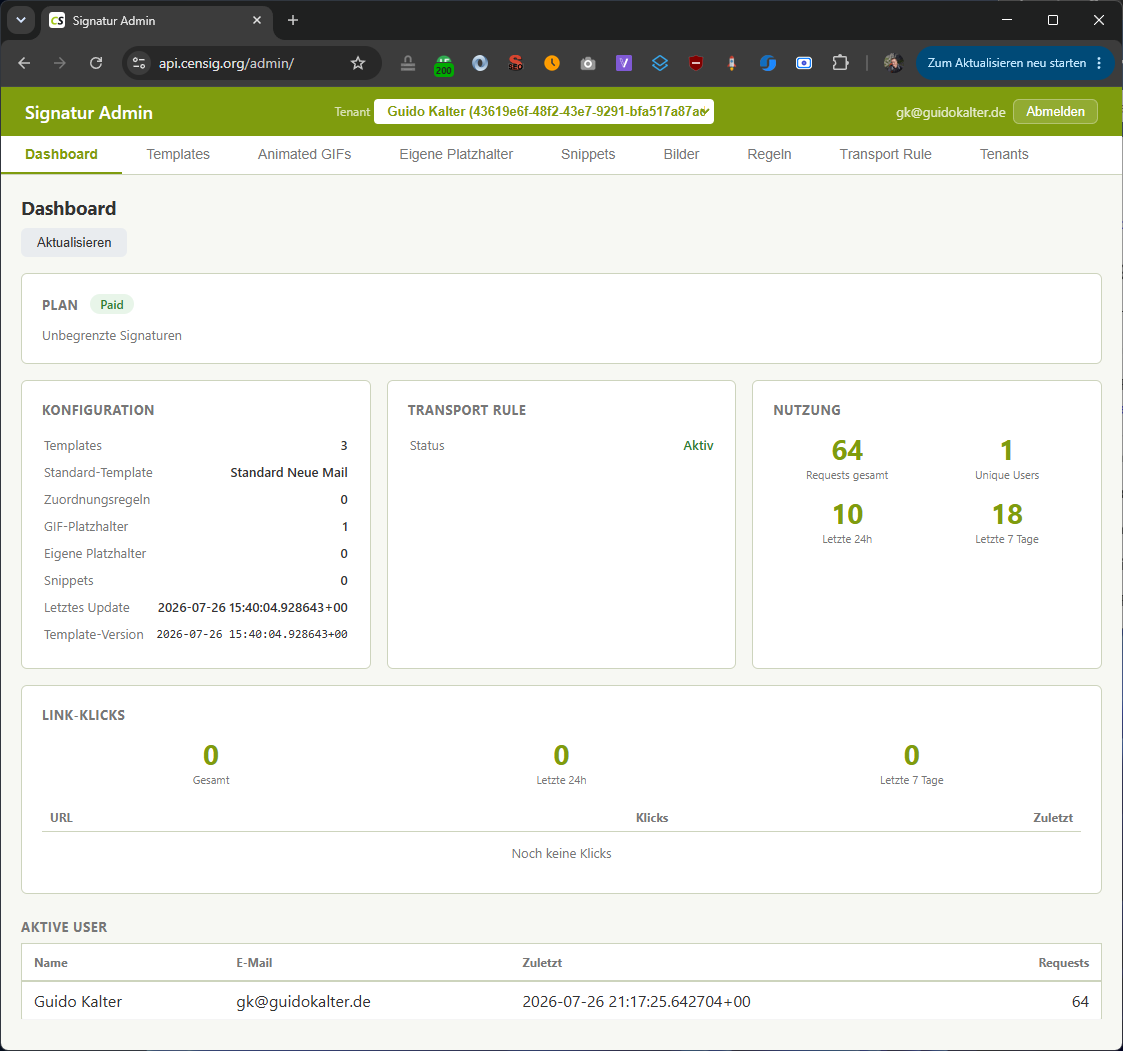
Task: Click the Unique Users count
Action: click(1006, 450)
